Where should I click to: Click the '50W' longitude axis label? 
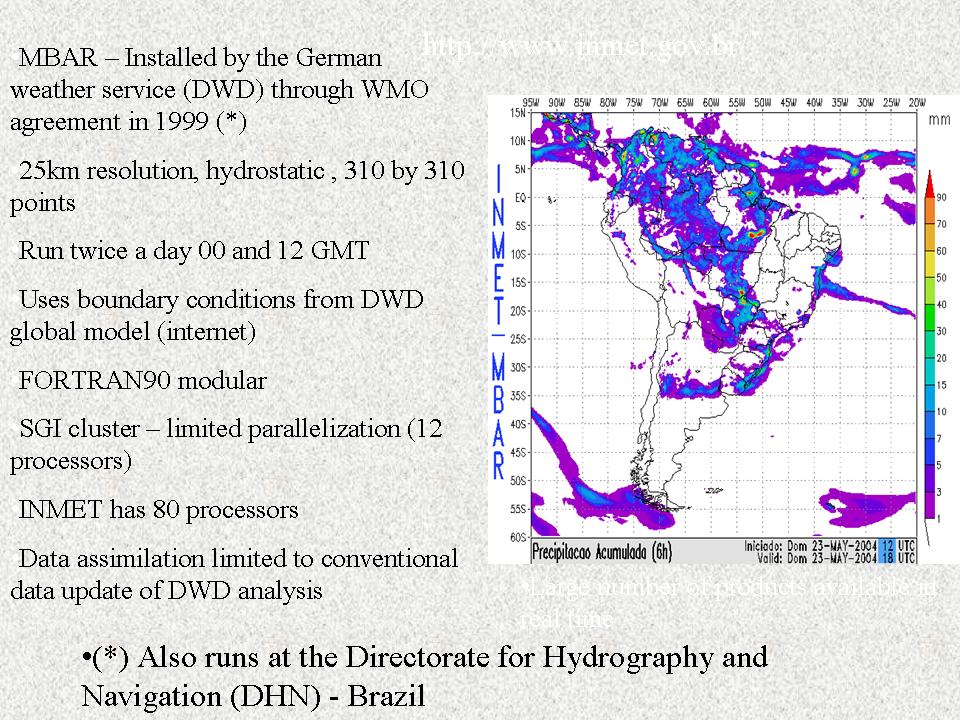pos(762,103)
